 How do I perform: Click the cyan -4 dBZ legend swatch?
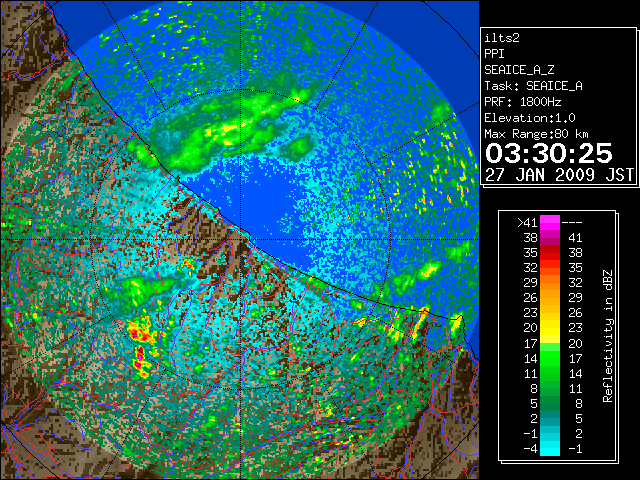click(x=550, y=448)
